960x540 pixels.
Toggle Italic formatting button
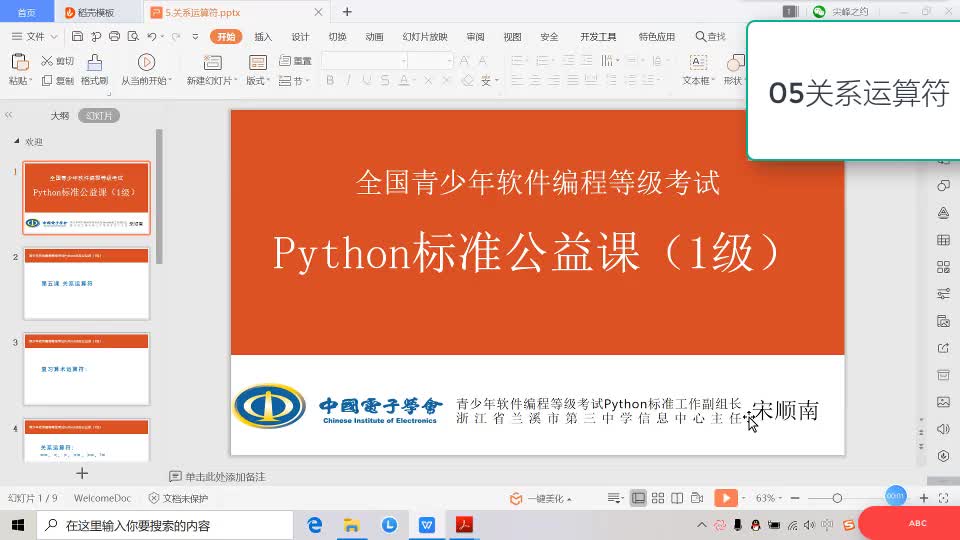click(x=348, y=80)
